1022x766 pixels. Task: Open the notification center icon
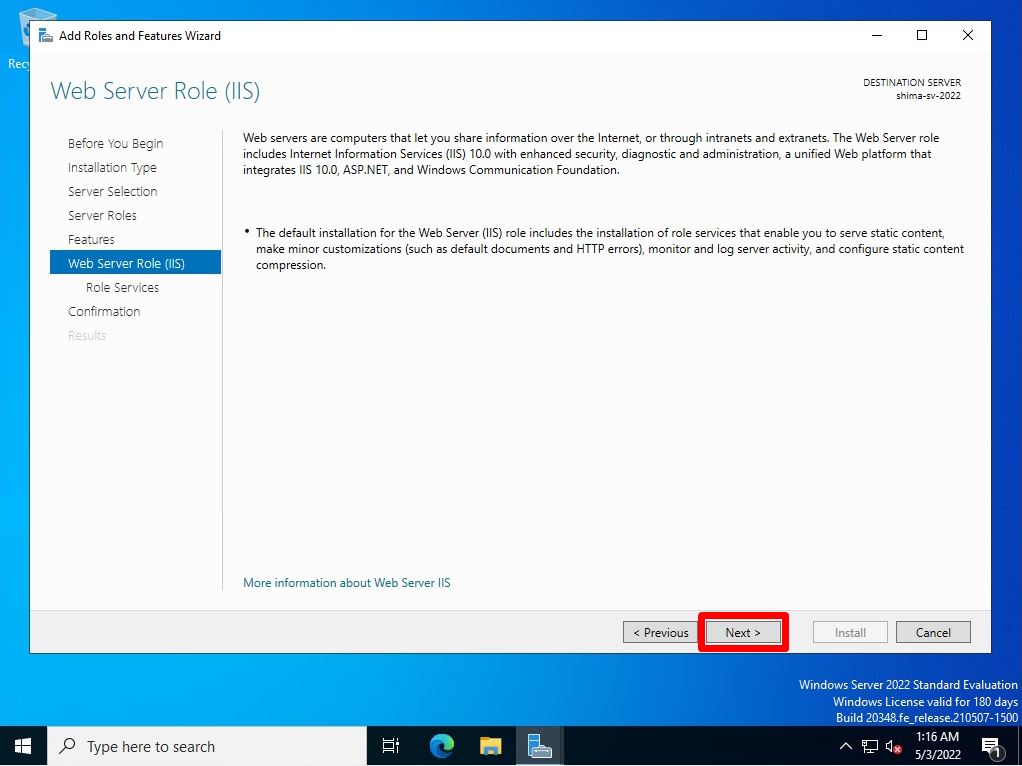[x=990, y=746]
